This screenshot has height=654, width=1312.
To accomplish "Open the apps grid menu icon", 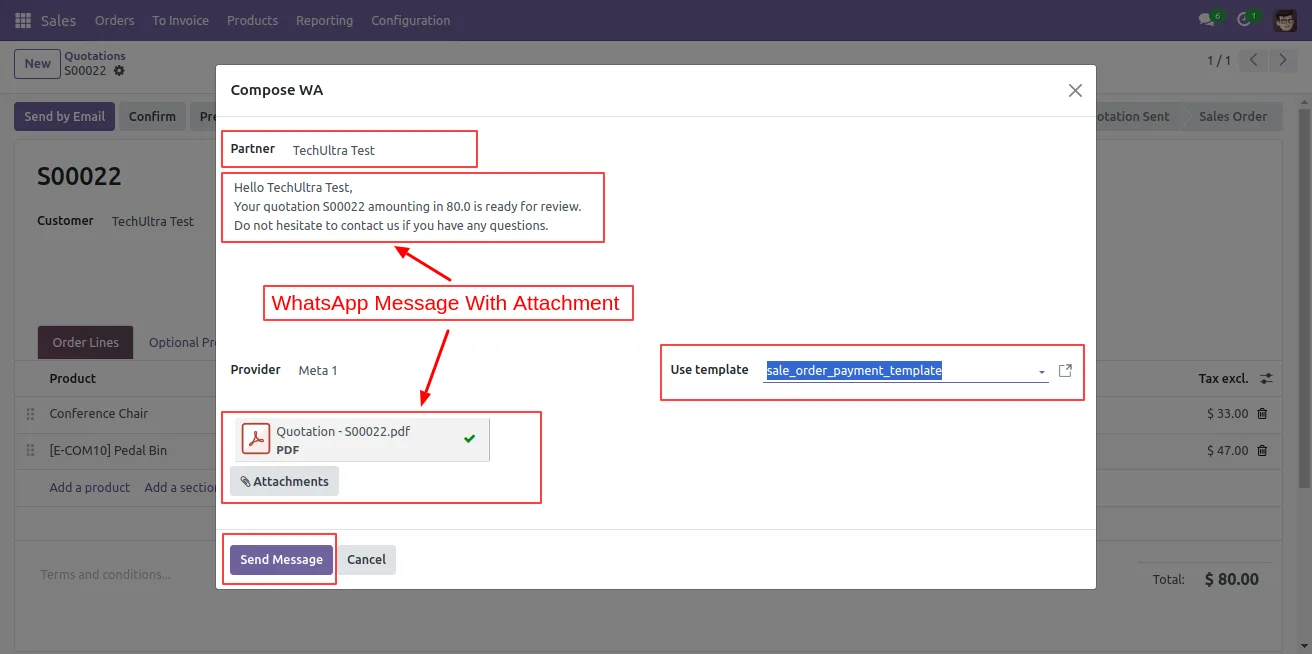I will [23, 20].
